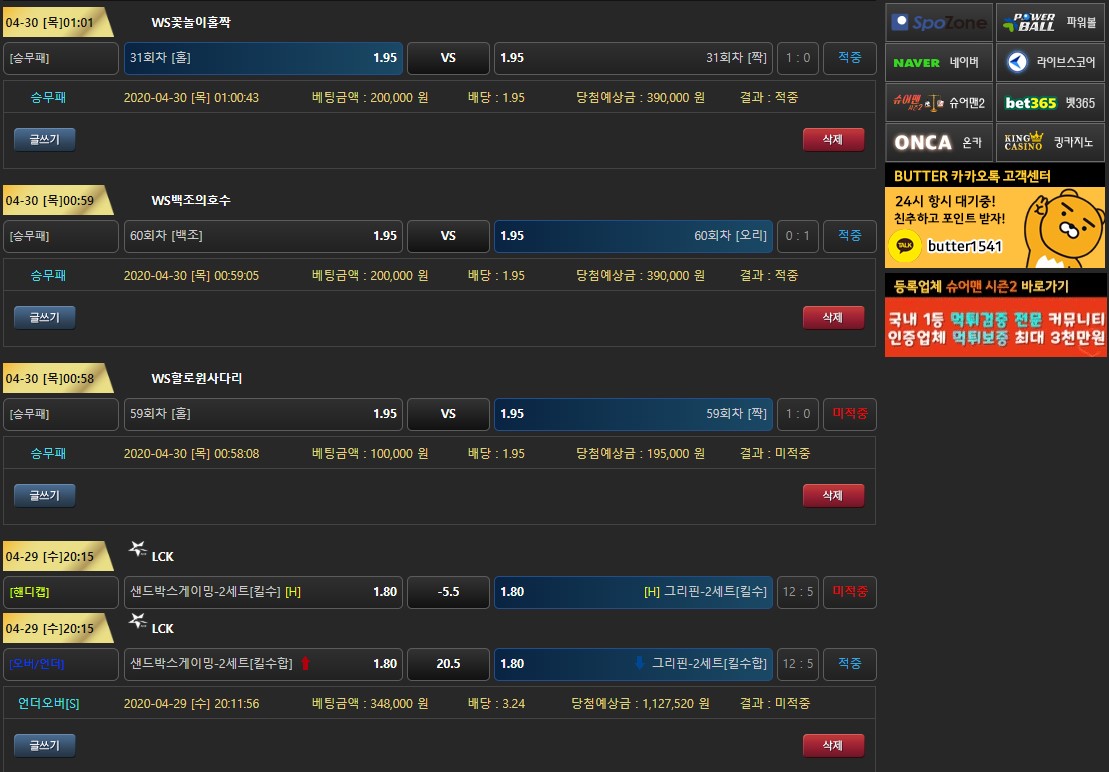Delete the WS백조의호수 bet record
The image size is (1109, 772).
pyautogui.click(x=833, y=317)
